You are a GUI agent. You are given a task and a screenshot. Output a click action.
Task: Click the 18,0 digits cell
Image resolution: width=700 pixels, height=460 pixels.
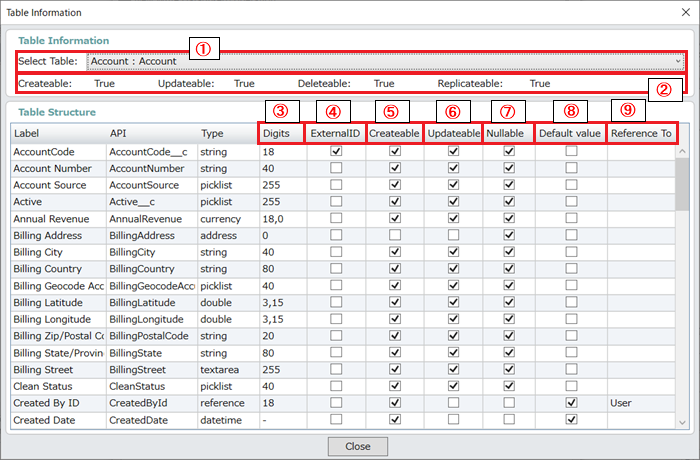tap(283, 219)
